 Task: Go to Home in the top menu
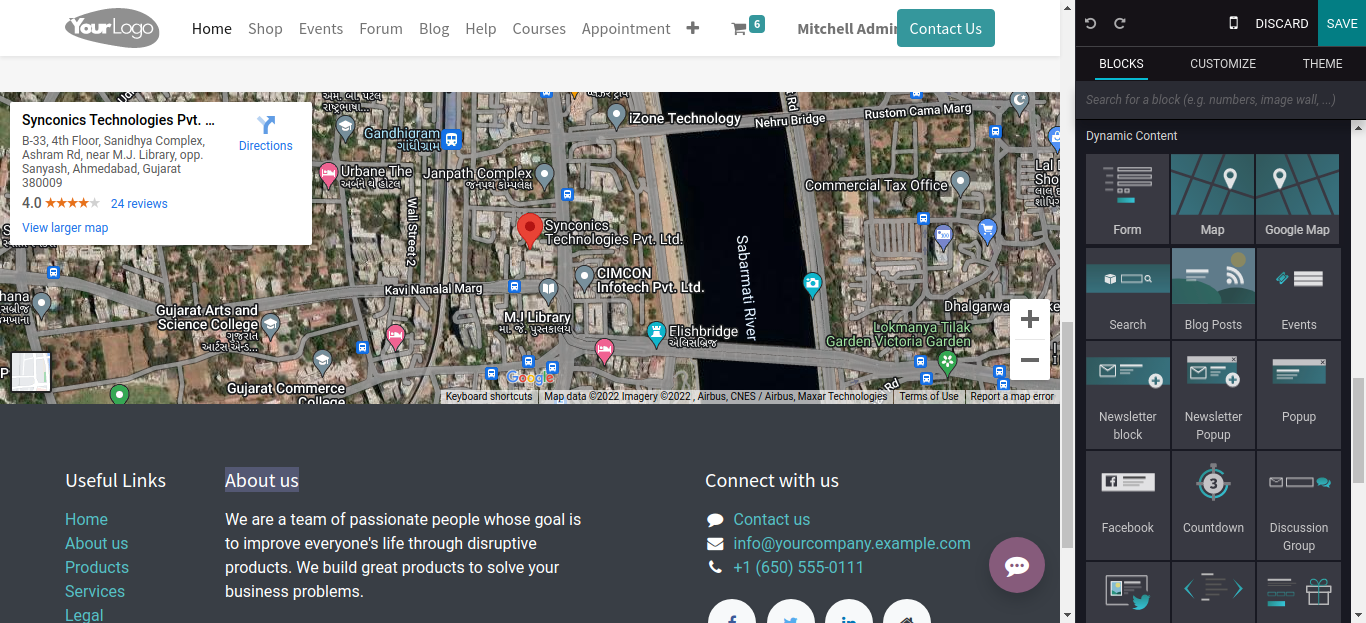212,29
